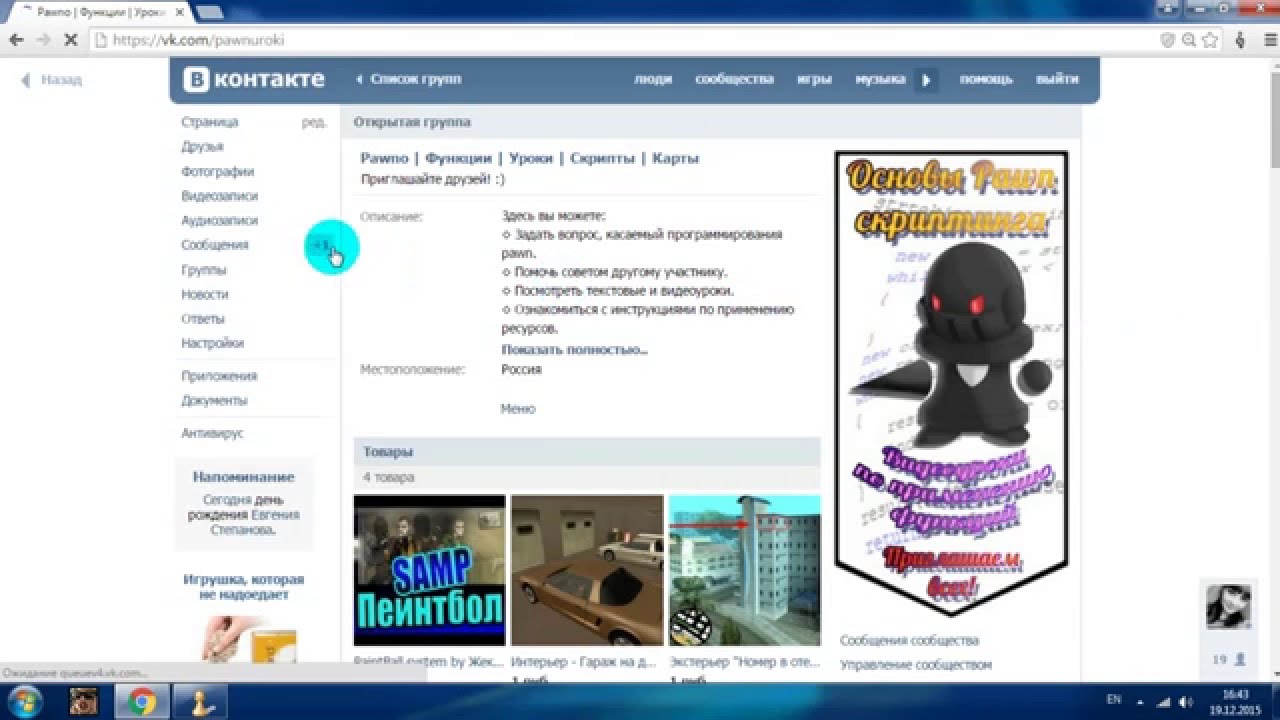Open the group avatar 'Основы Pawn скриптинга'
Image resolution: width=1280 pixels, height=720 pixels.
[x=951, y=384]
